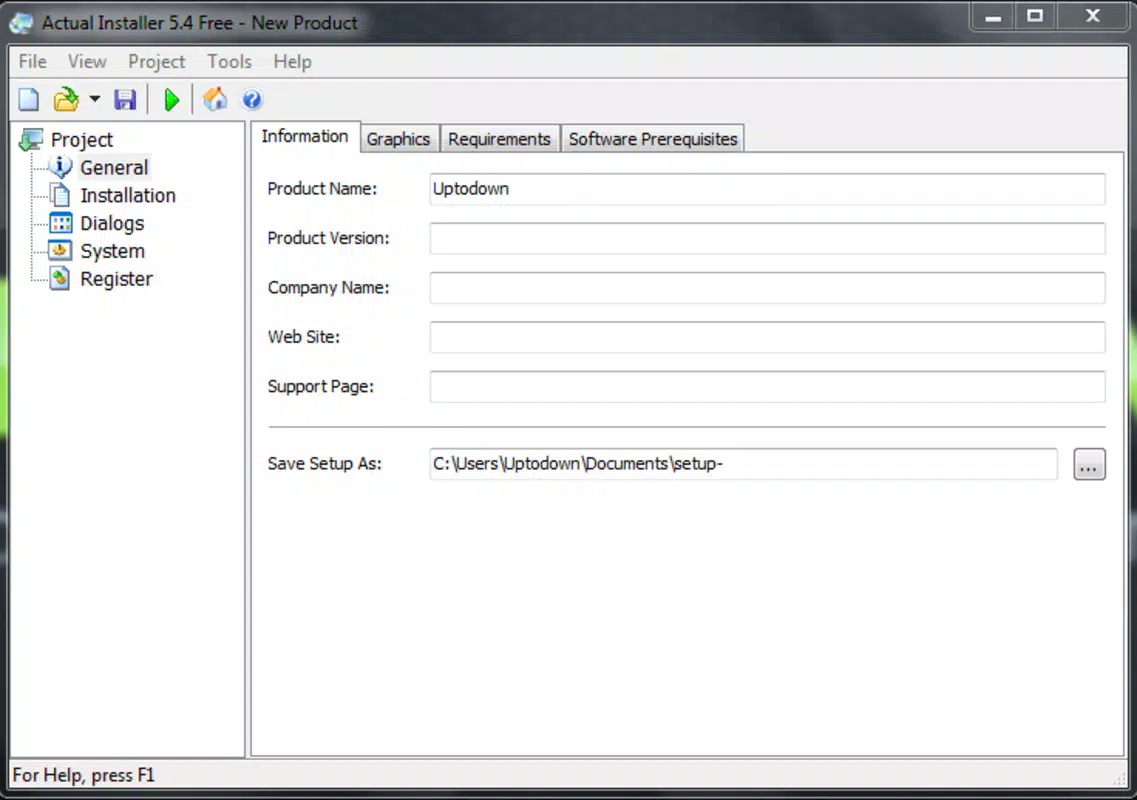This screenshot has height=800, width=1137.
Task: Minimize the Actual Installer window
Action: [993, 17]
